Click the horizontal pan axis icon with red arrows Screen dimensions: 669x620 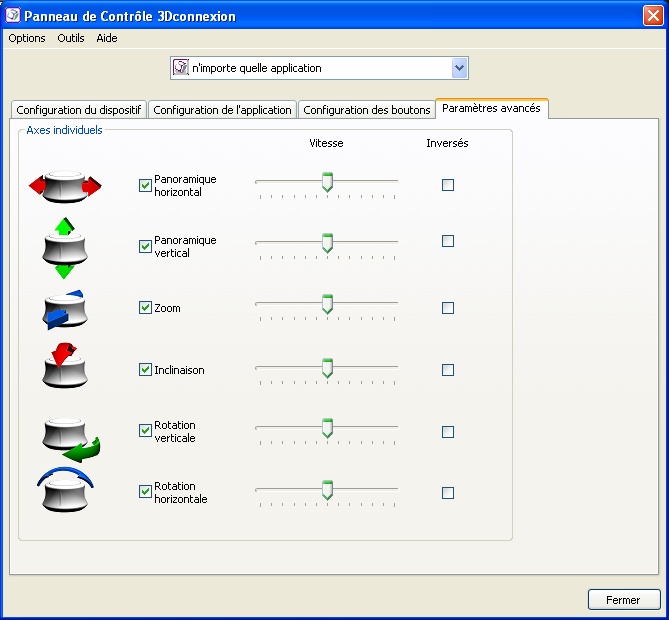[65, 186]
